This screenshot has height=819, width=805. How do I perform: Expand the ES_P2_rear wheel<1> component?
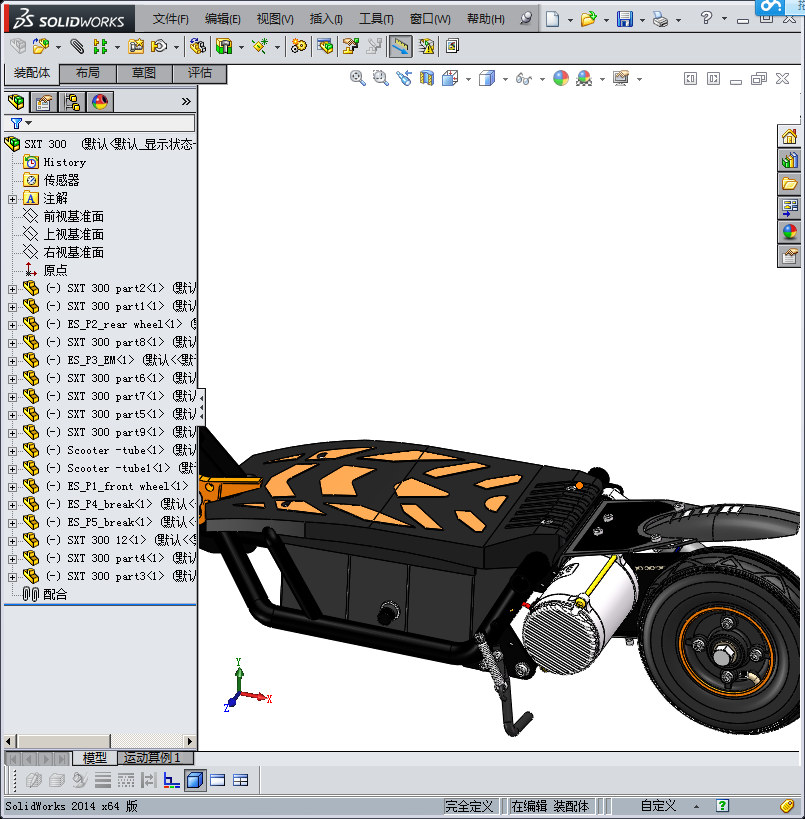tap(13, 325)
